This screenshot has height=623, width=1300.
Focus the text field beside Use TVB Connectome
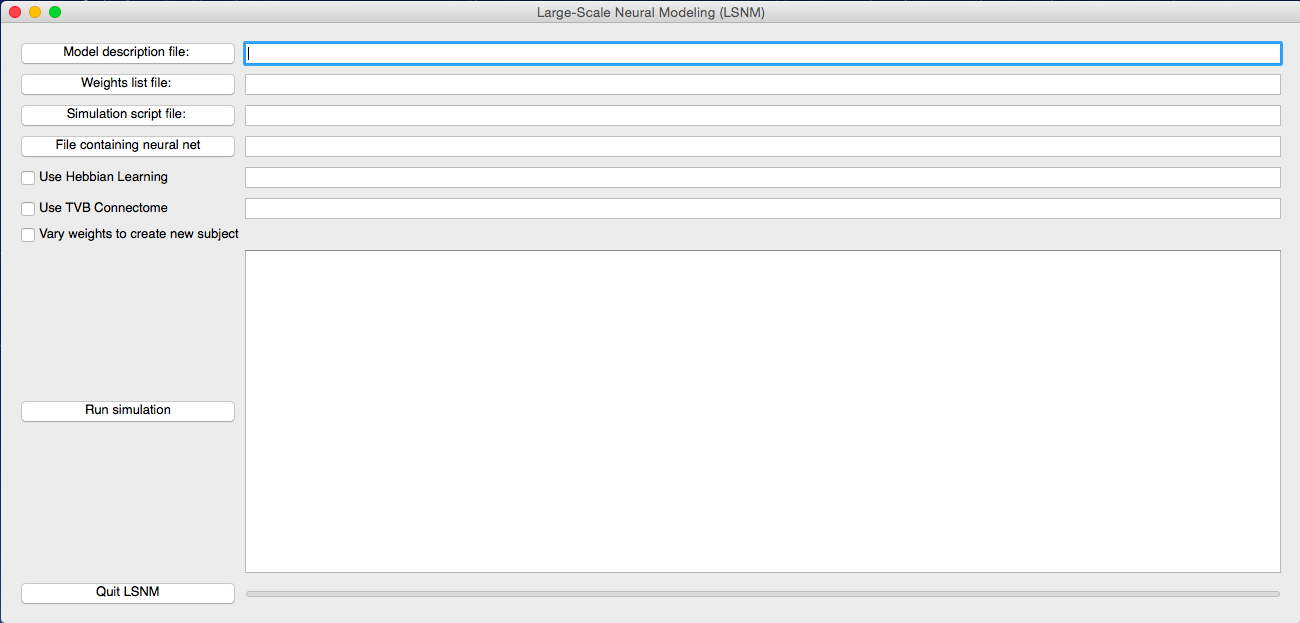[762, 208]
